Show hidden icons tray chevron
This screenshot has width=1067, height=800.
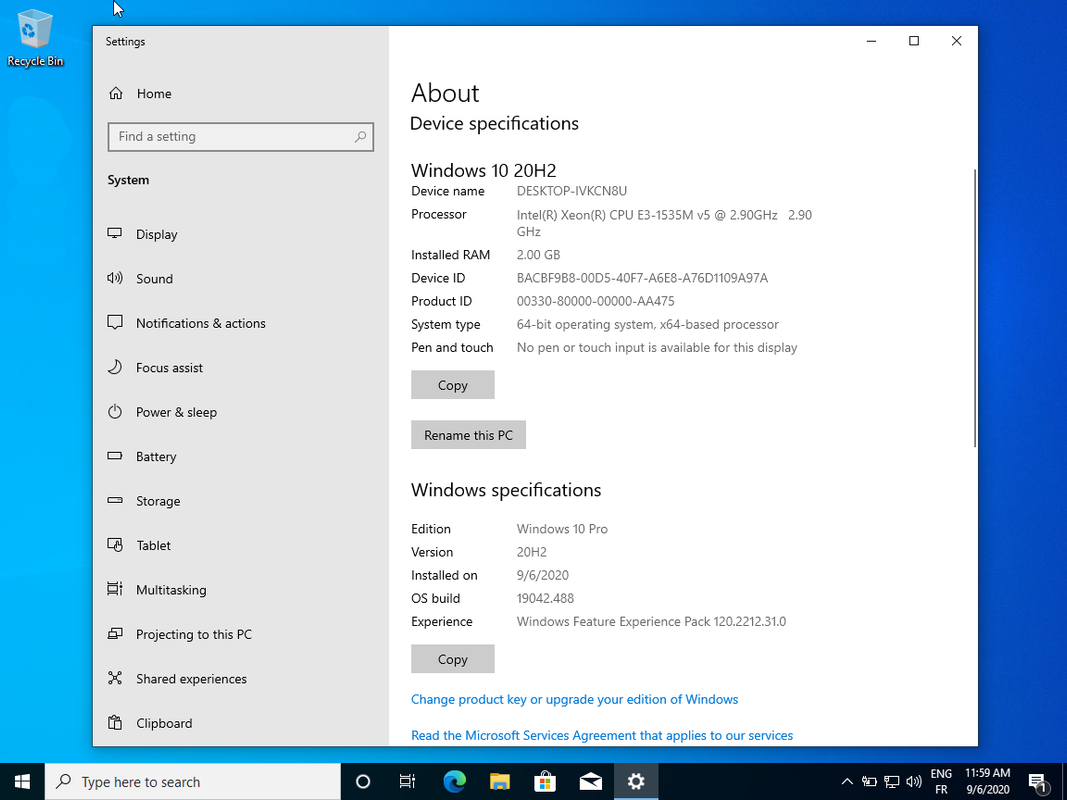tap(847, 782)
